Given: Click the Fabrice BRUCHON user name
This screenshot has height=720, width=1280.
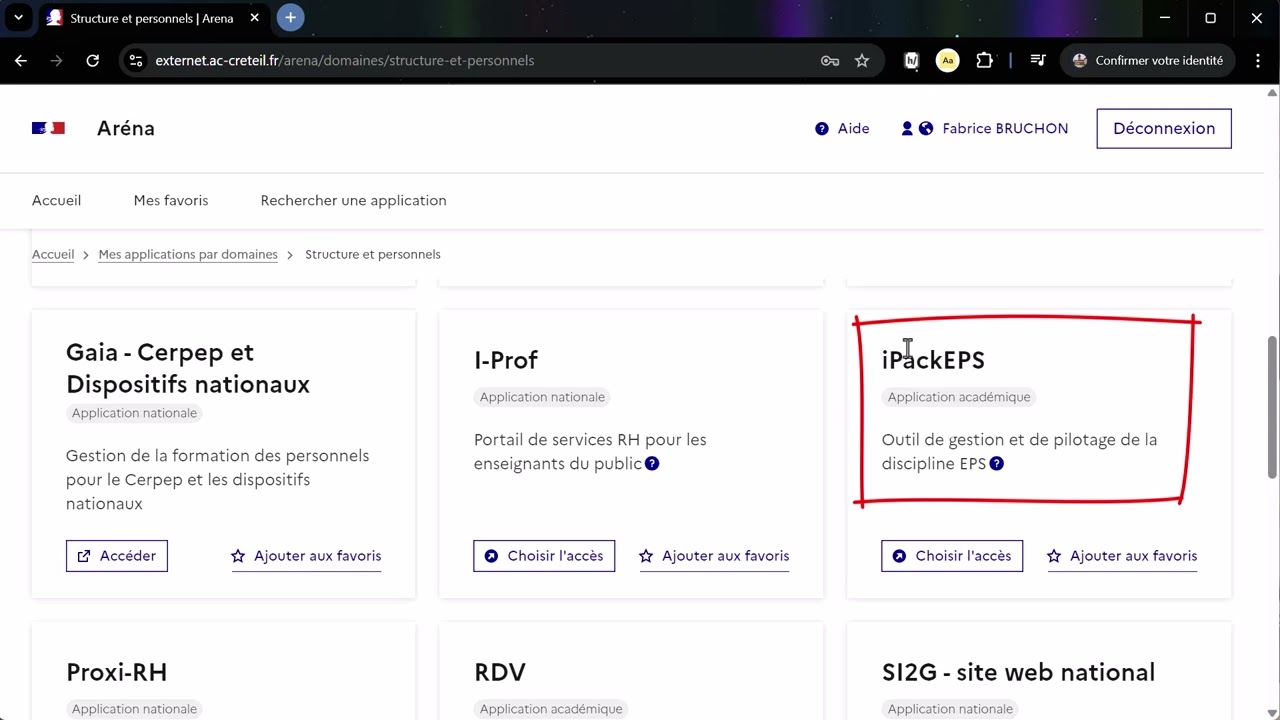Looking at the screenshot, I should point(1005,128).
